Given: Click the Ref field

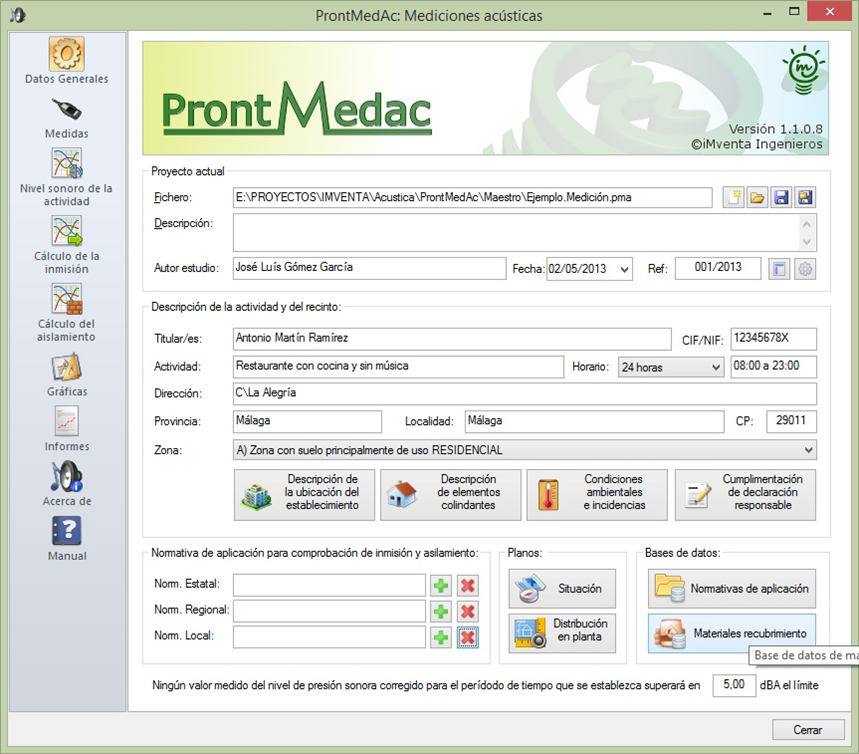Looking at the screenshot, I should (x=718, y=269).
